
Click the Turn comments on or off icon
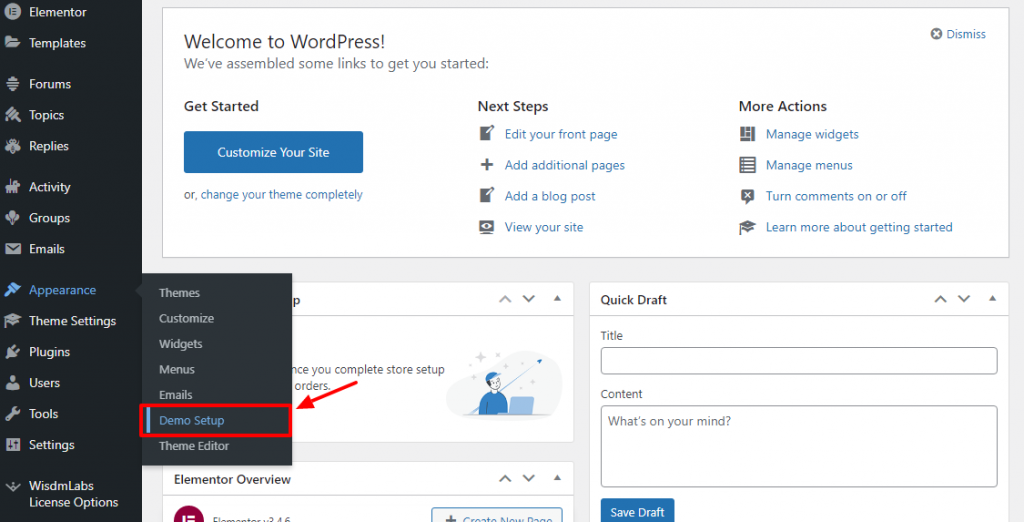(x=747, y=196)
